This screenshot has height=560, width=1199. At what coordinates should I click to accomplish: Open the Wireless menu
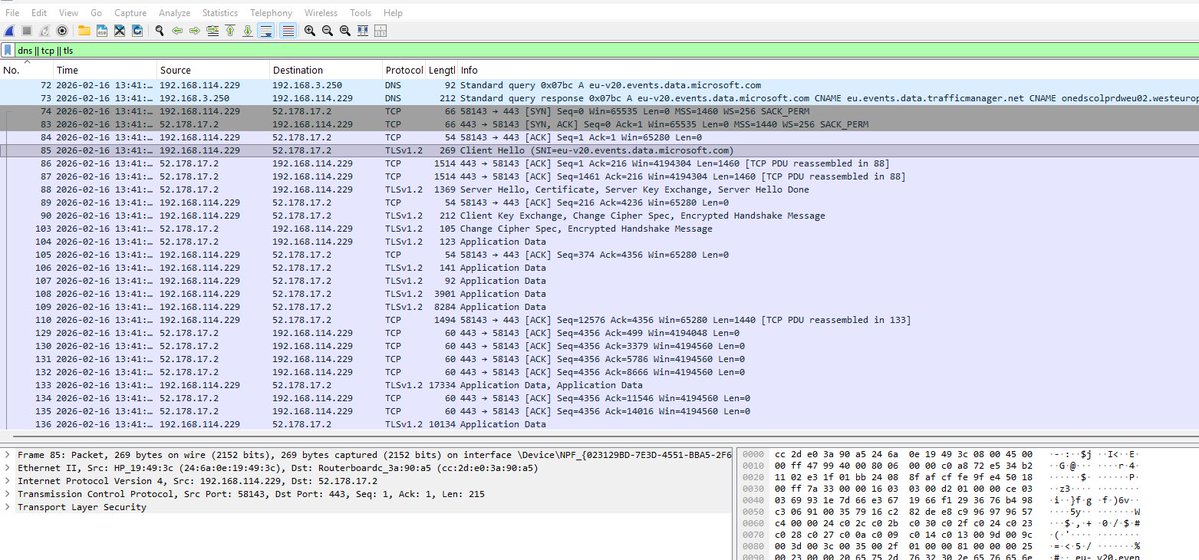(320, 13)
